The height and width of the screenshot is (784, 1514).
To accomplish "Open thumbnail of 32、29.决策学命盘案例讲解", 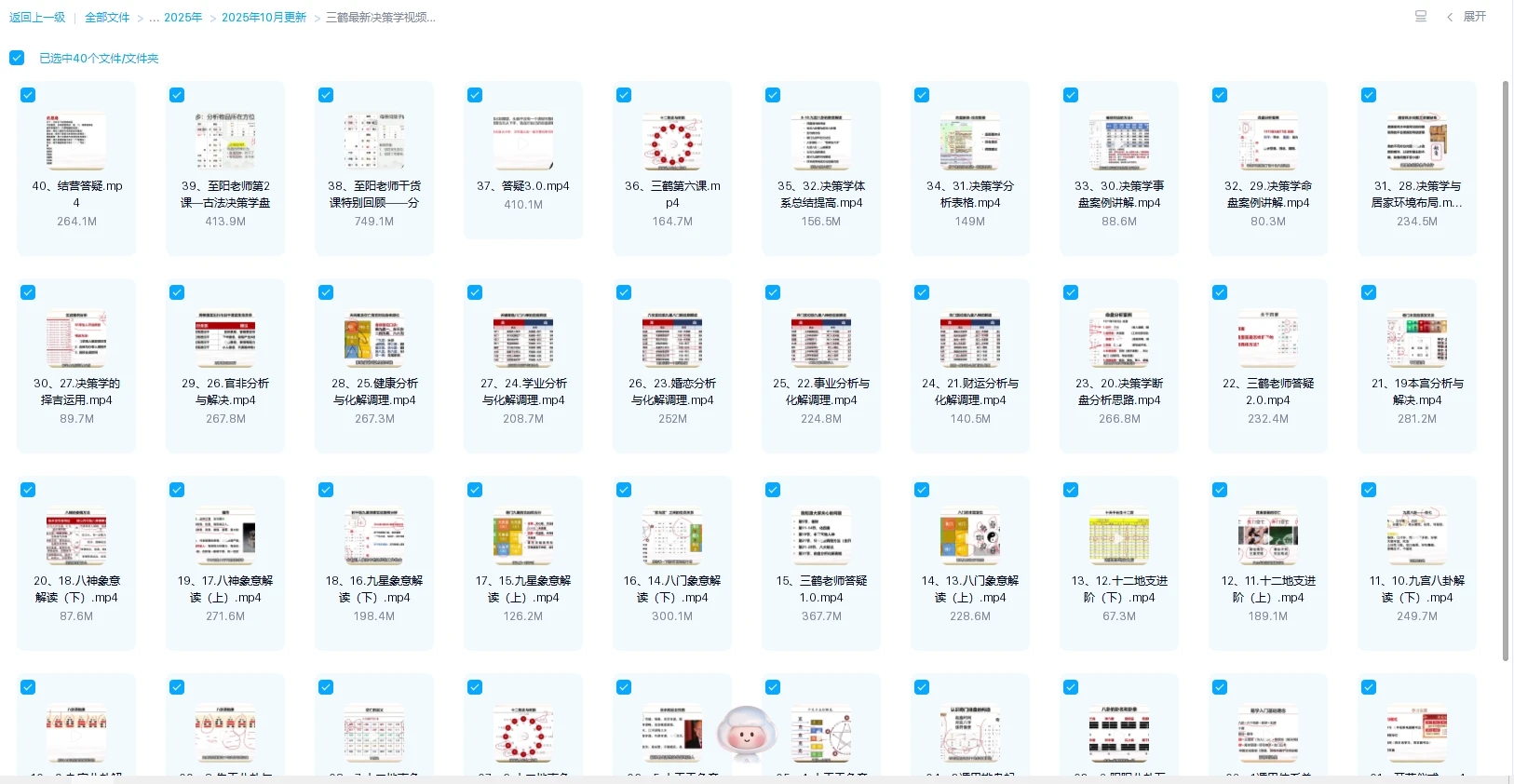I will [x=1268, y=142].
